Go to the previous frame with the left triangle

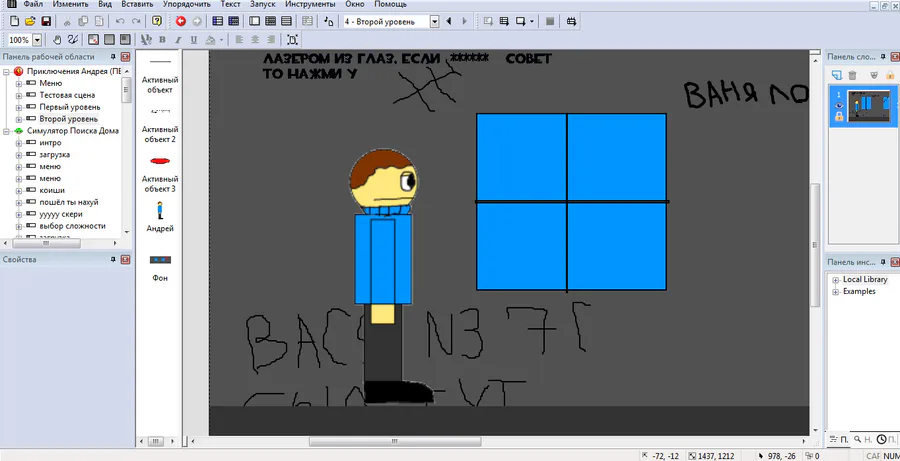point(449,21)
